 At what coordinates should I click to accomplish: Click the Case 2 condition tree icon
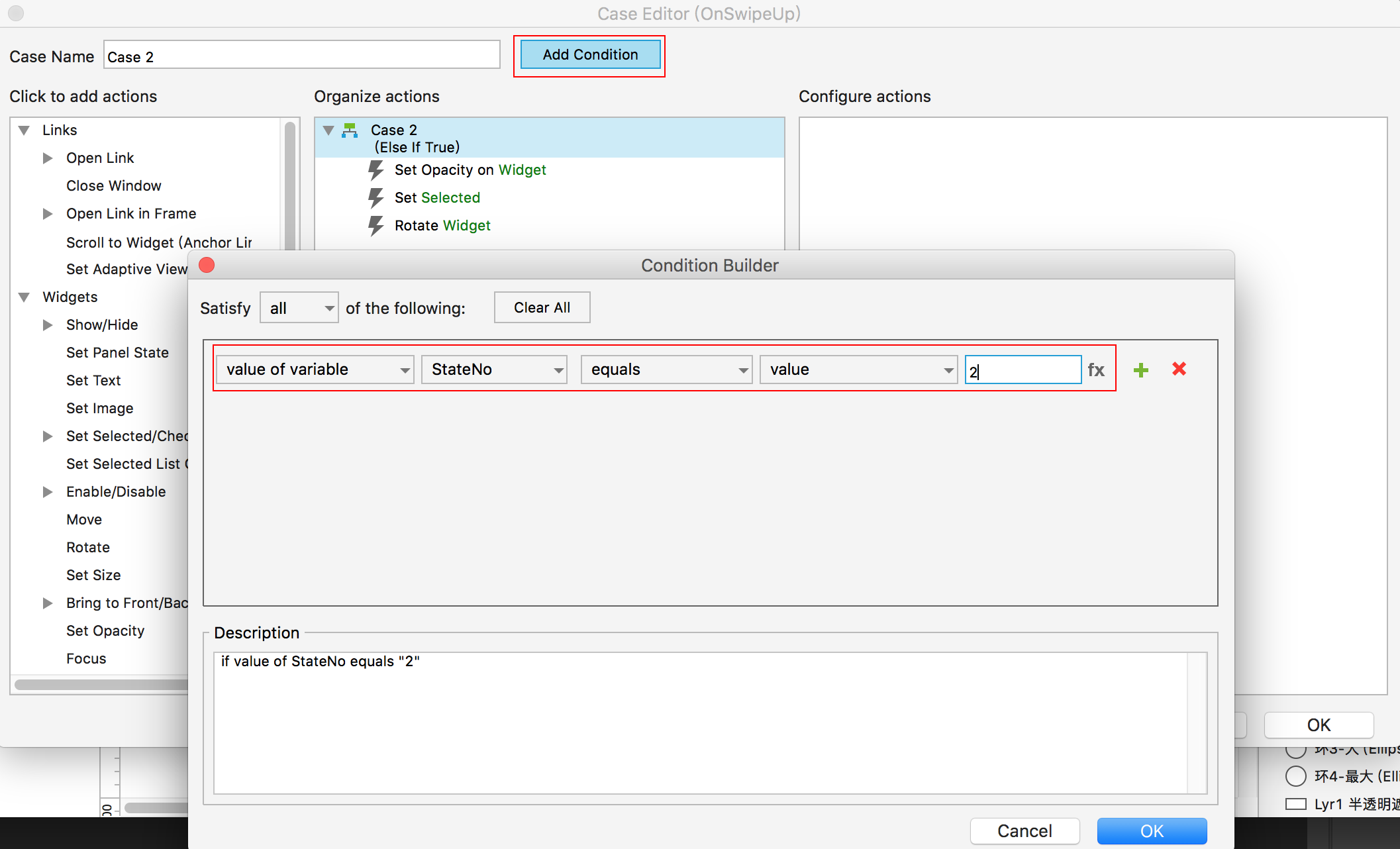point(350,130)
